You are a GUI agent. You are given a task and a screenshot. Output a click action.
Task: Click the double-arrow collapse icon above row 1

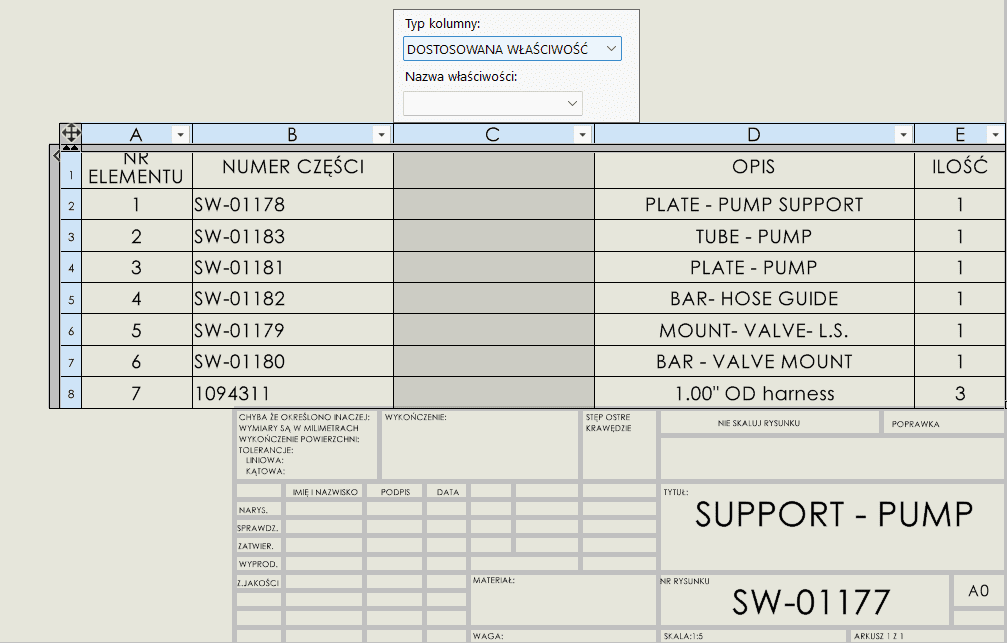[x=70, y=148]
